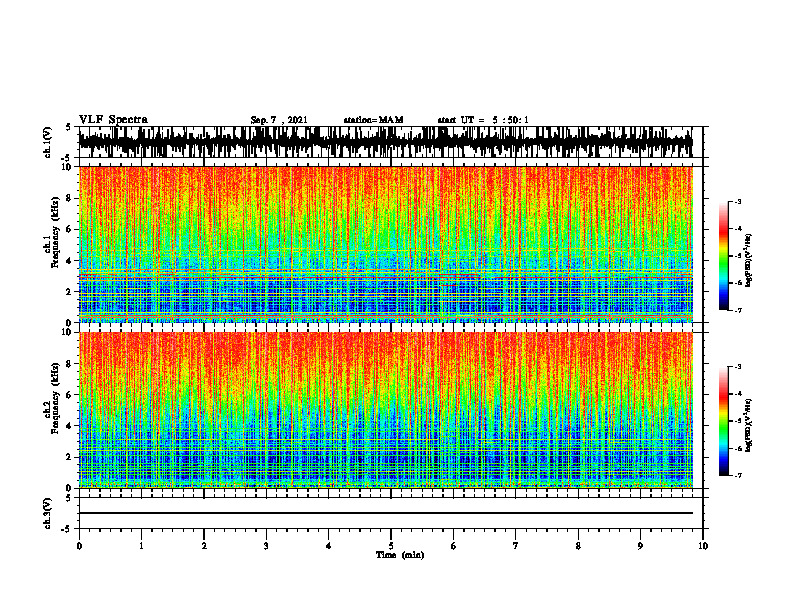Image resolution: width=792 pixels, height=612 pixels.
Task: Select the date text "Sep. 7 , 2021"
Action: (x=279, y=120)
